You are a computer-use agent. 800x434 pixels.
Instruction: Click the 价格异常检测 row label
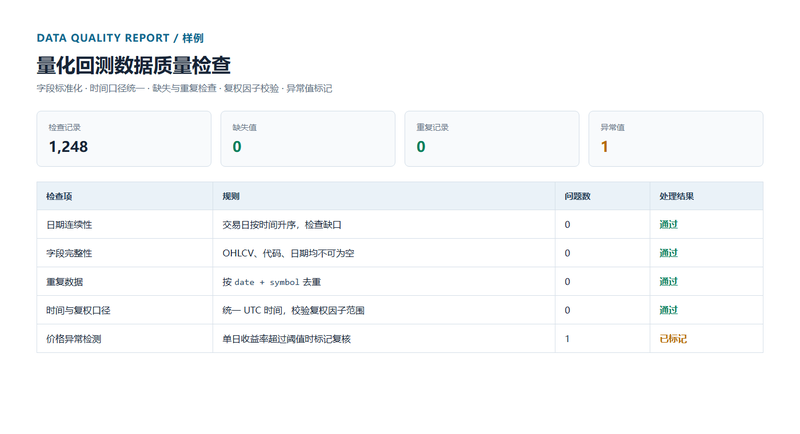tap(73, 339)
